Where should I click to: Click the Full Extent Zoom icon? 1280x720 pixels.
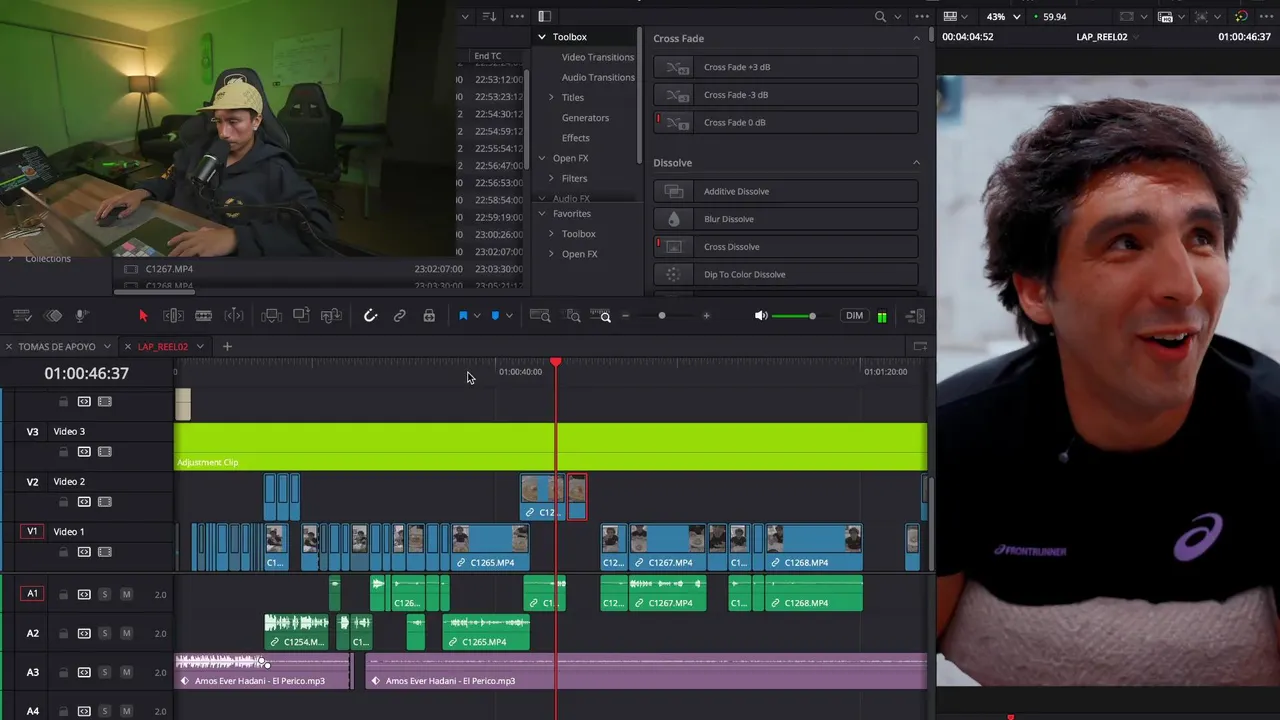point(540,316)
